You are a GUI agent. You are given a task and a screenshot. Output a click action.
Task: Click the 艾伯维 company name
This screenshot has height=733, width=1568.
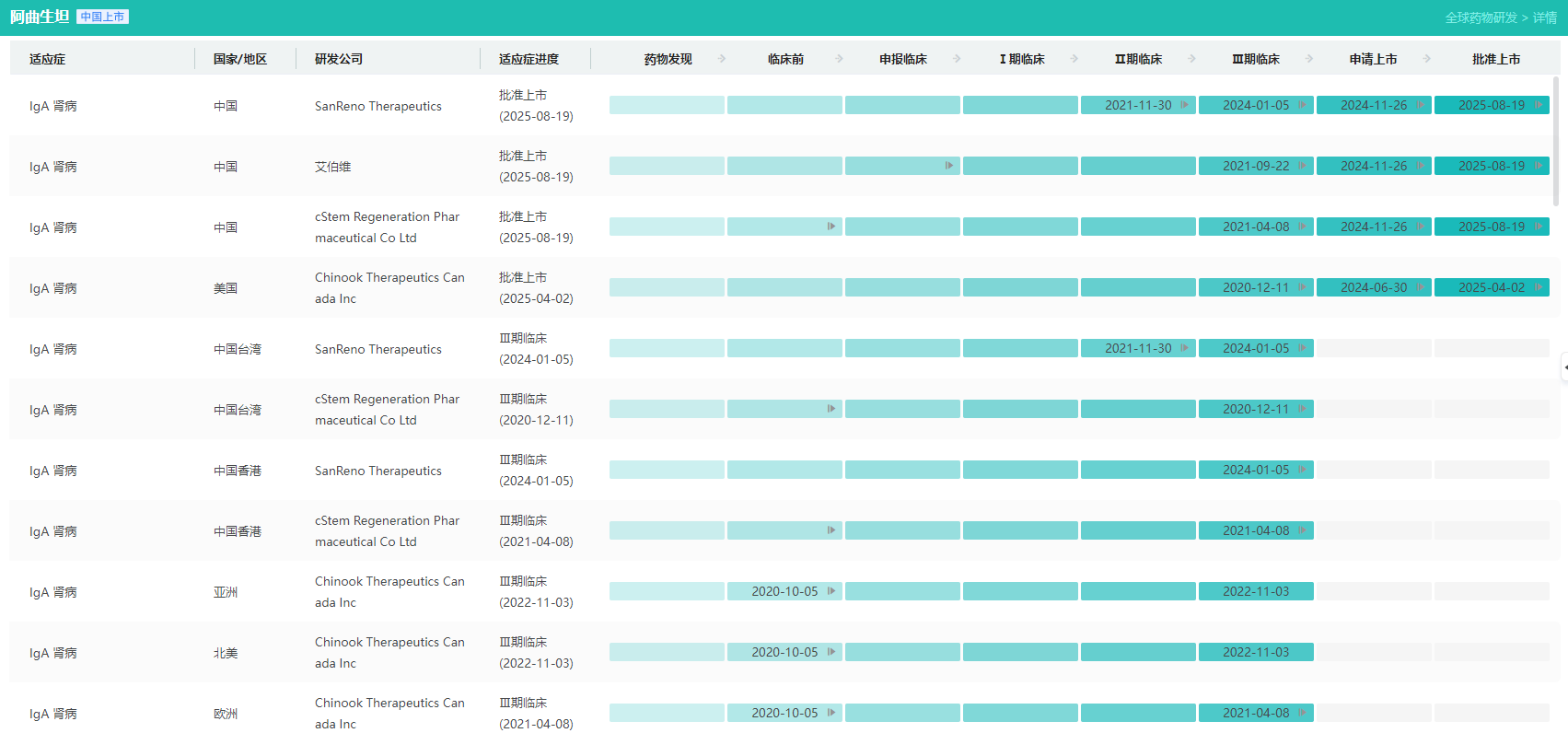tap(332, 167)
